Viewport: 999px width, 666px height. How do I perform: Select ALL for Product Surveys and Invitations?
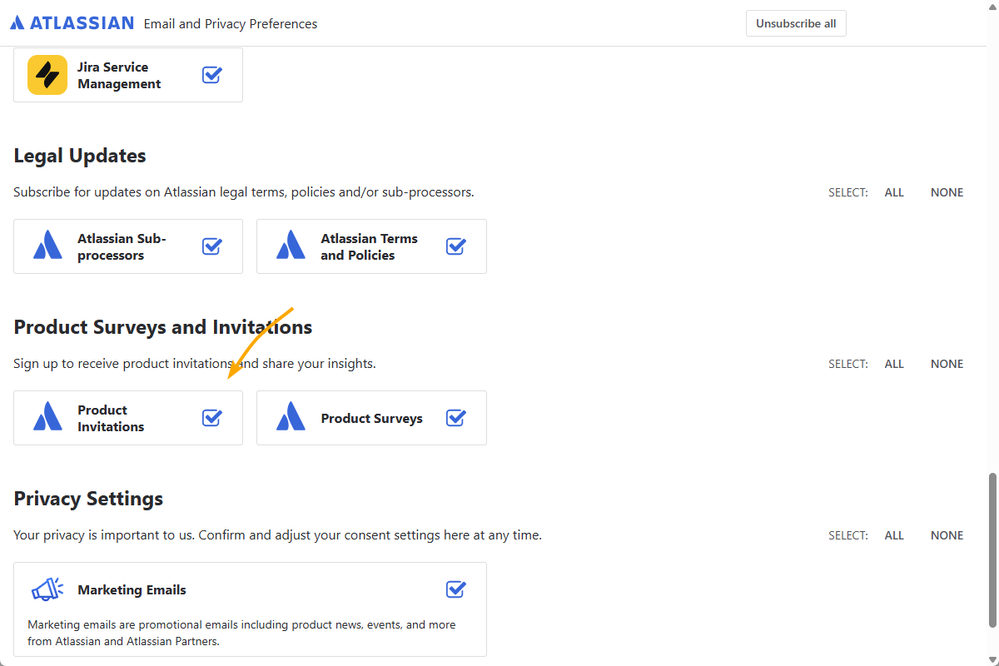pos(894,364)
